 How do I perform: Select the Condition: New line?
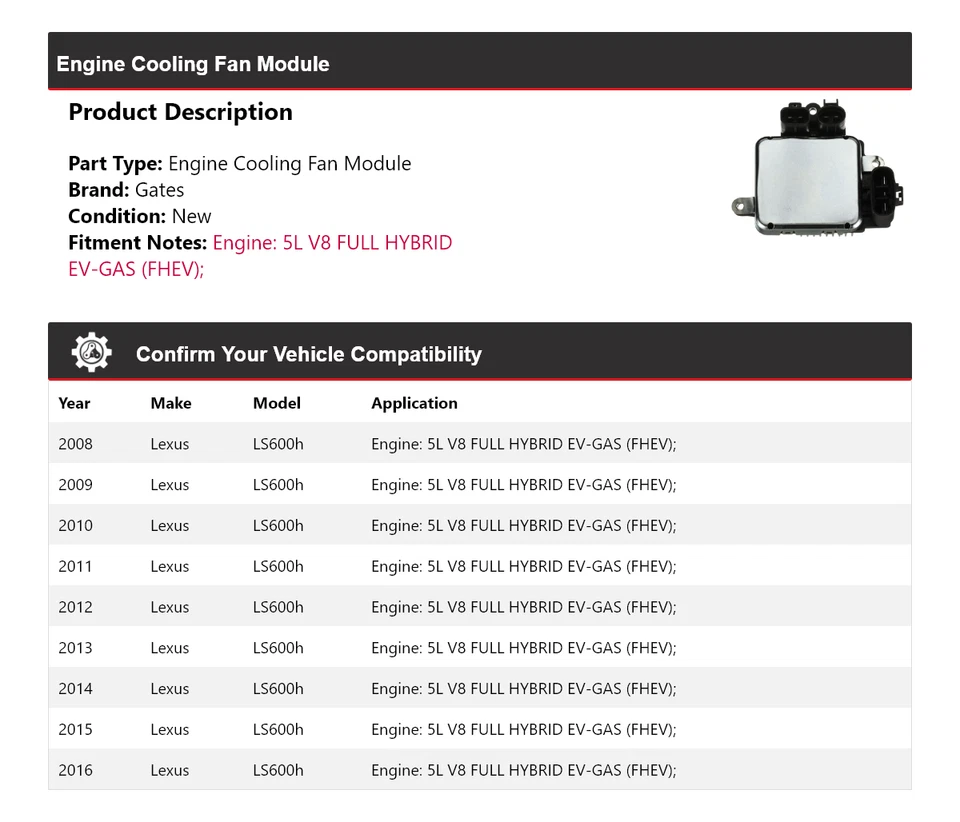tap(140, 216)
